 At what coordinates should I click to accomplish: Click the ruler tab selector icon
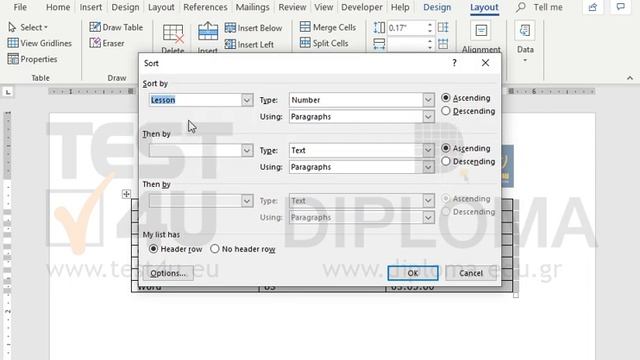tap(8, 92)
